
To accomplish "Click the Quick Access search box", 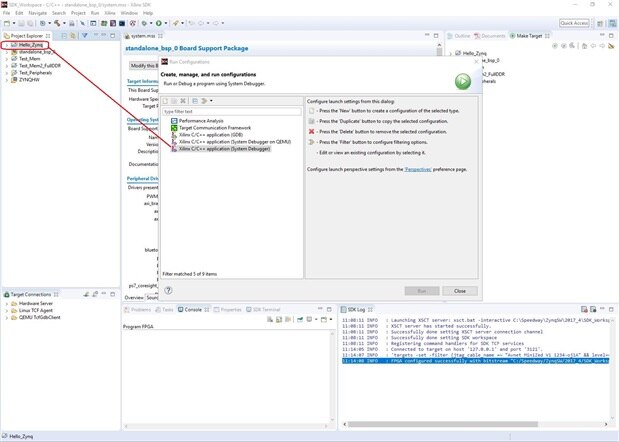I will [574, 22].
